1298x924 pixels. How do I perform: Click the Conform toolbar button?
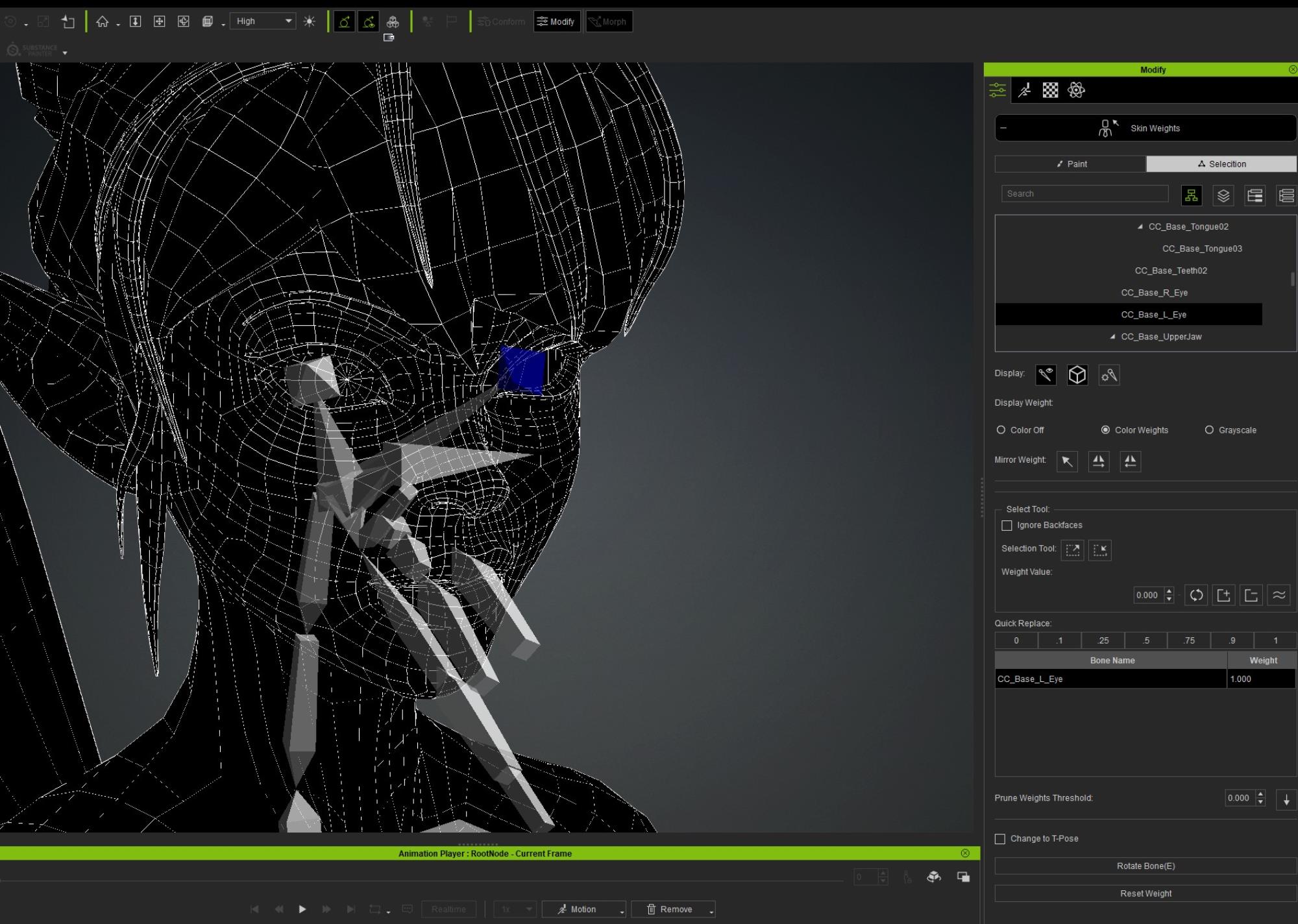click(502, 21)
